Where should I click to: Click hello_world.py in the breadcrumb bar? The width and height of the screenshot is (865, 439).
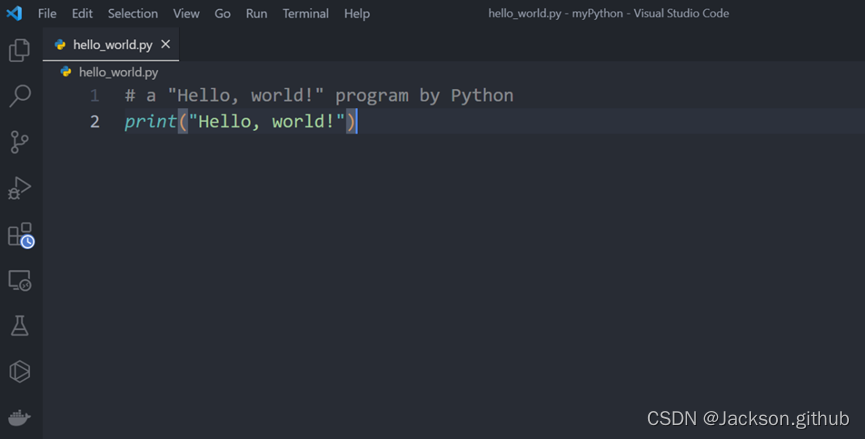pyautogui.click(x=118, y=72)
